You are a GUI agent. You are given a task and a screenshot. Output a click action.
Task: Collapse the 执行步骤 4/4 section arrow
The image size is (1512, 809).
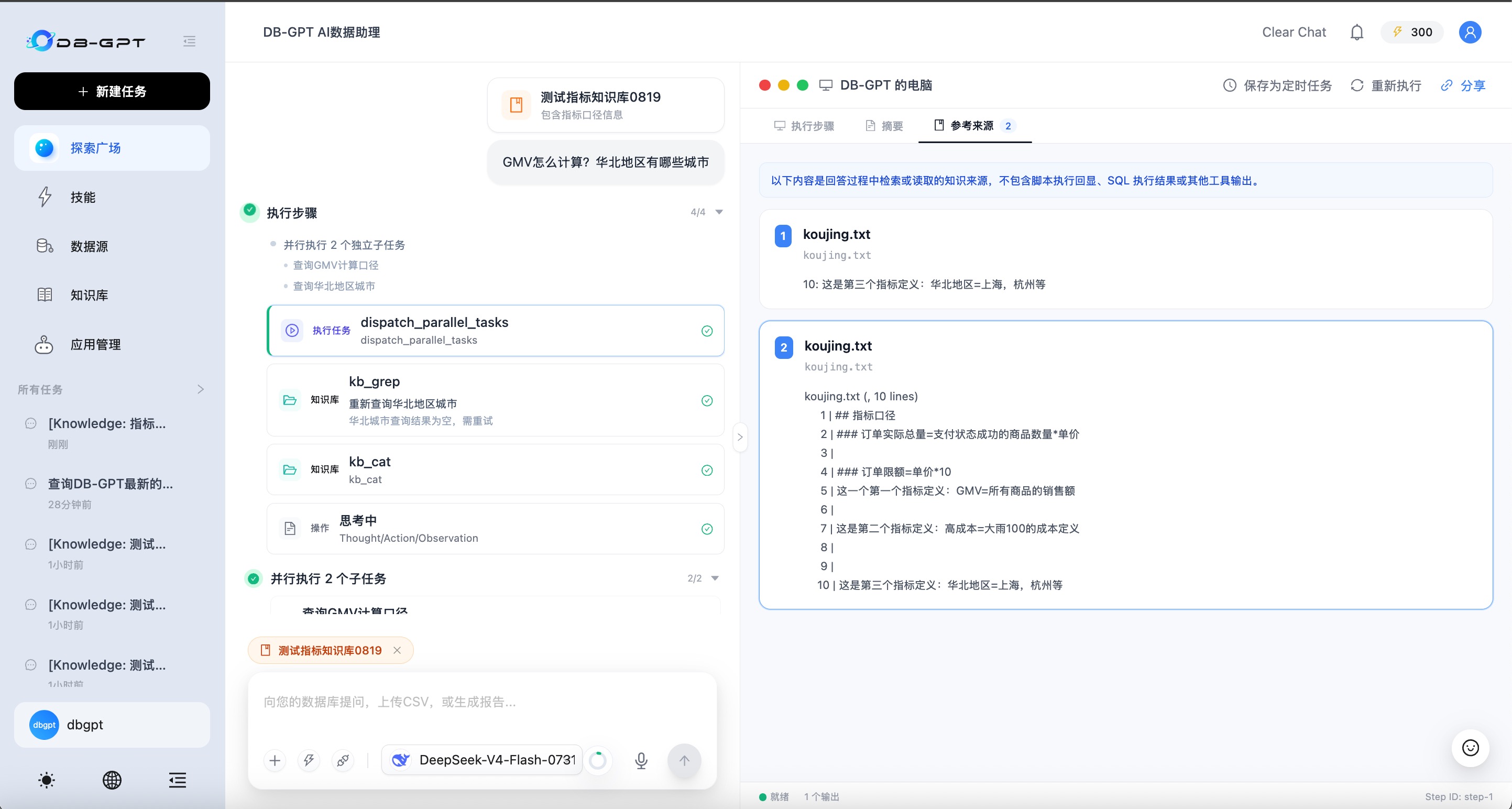tap(720, 212)
